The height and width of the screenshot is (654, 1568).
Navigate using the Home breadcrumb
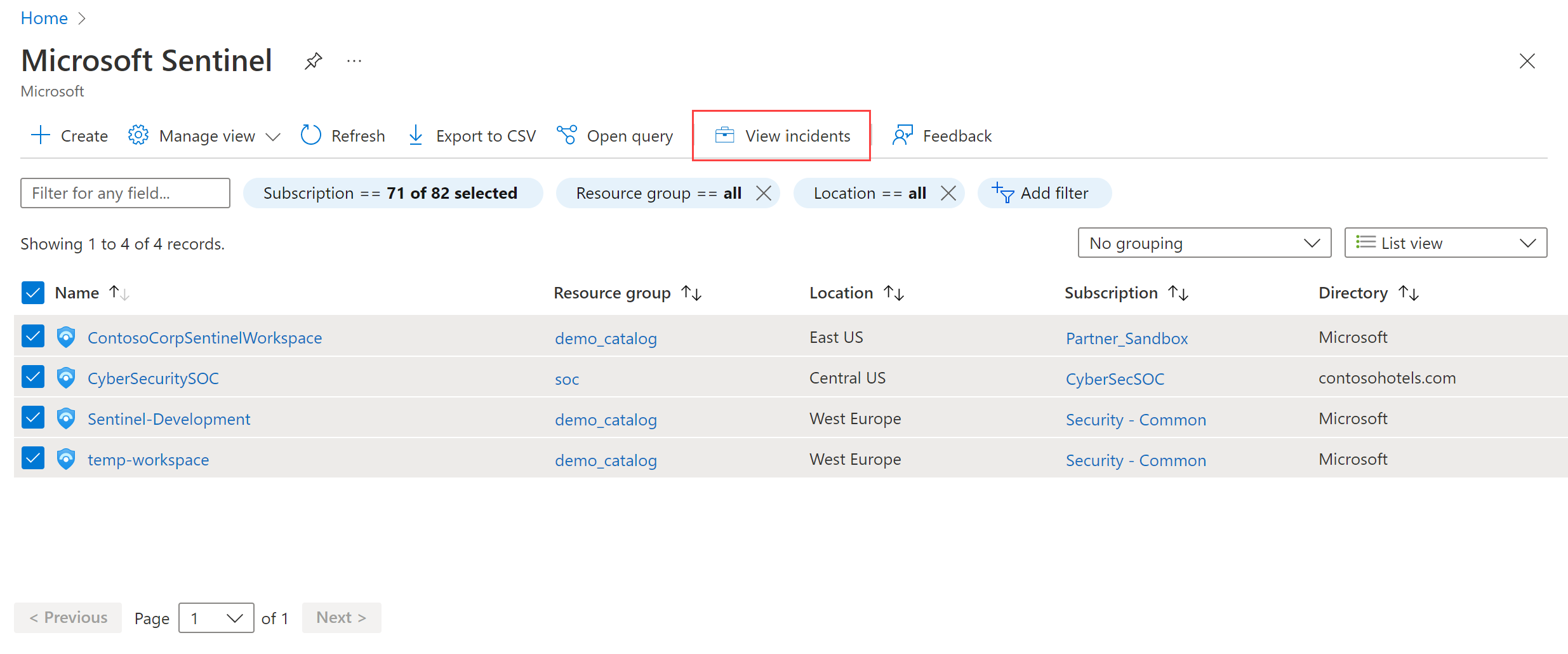[x=43, y=18]
